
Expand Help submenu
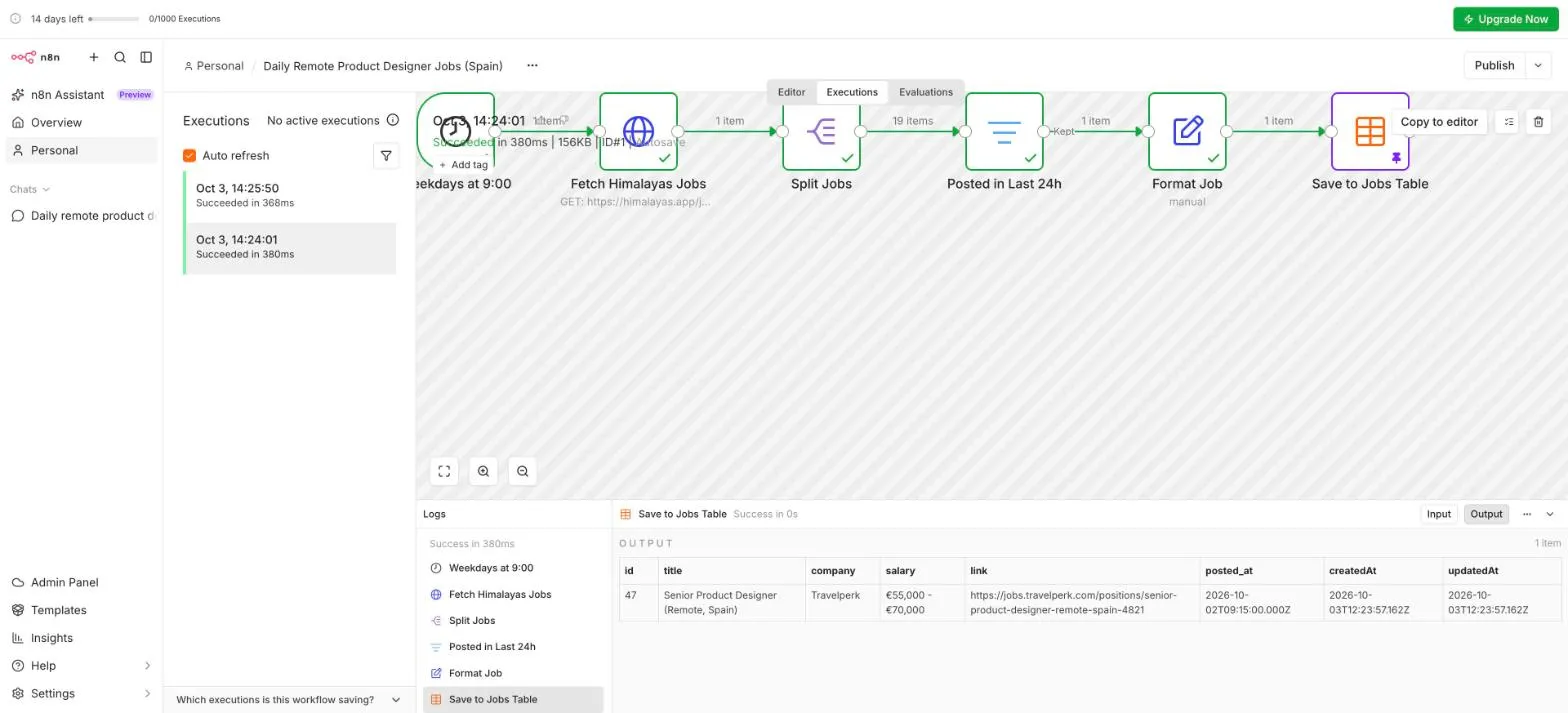(x=82, y=666)
